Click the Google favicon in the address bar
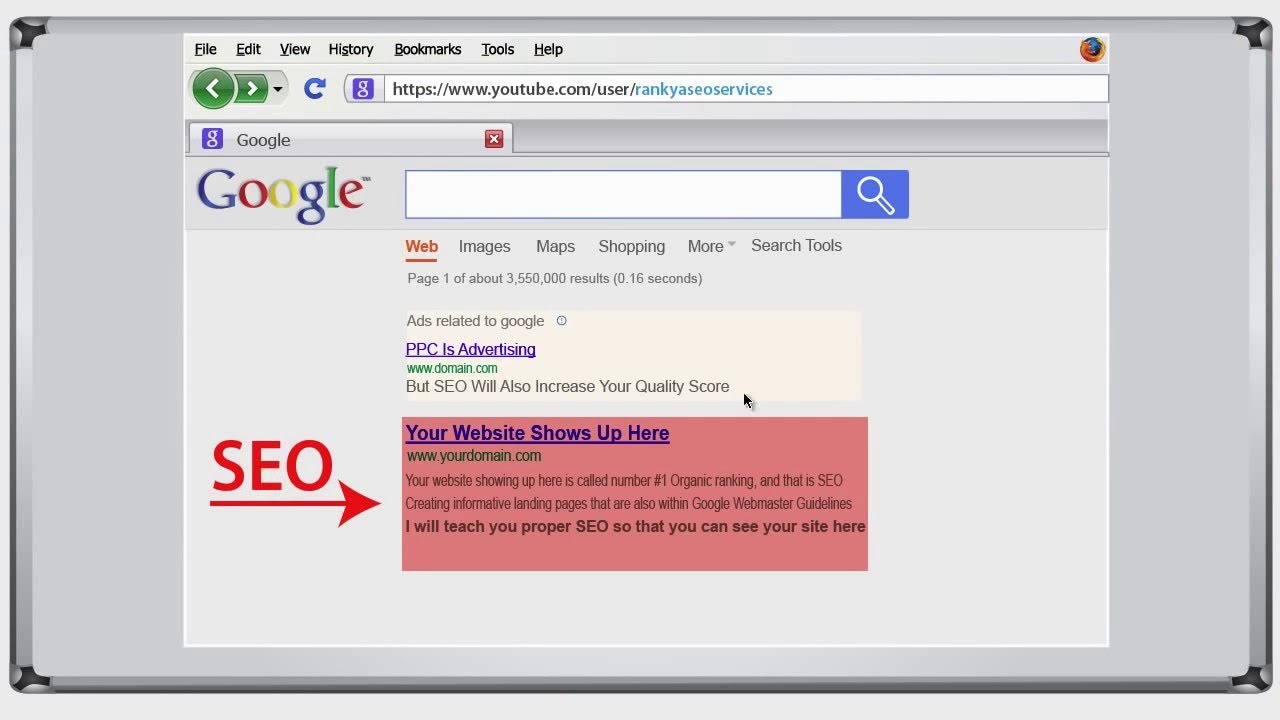This screenshot has width=1280, height=720. click(362, 89)
